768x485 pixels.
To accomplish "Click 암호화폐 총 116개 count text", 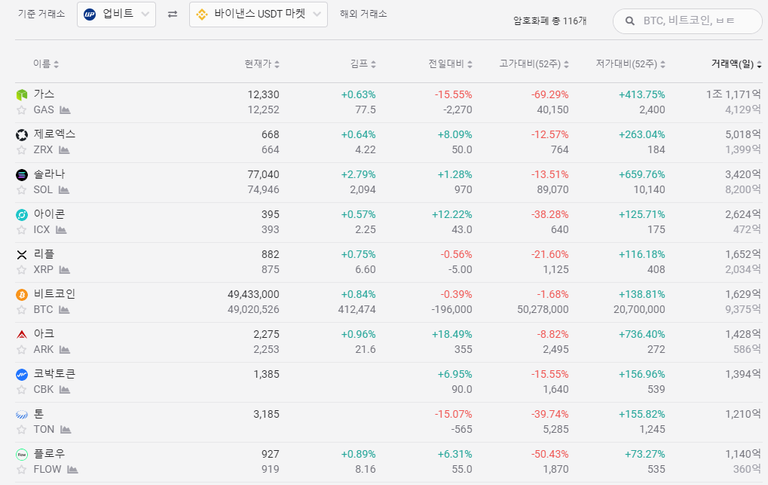I will [550, 21].
